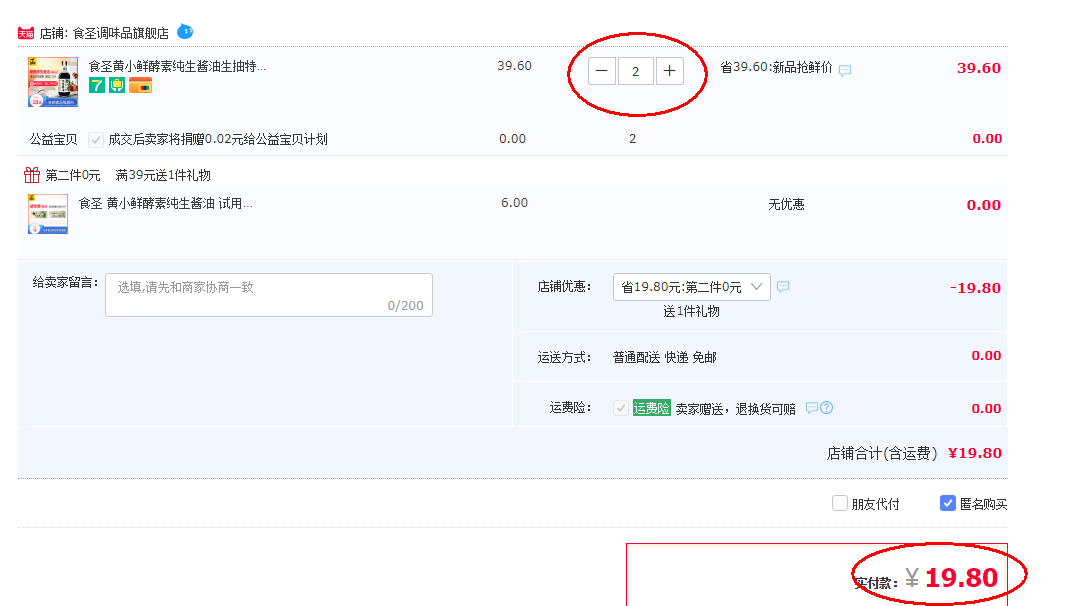
Task: Toggle the 运费险 shipping insurance checkbox
Action: point(621,408)
